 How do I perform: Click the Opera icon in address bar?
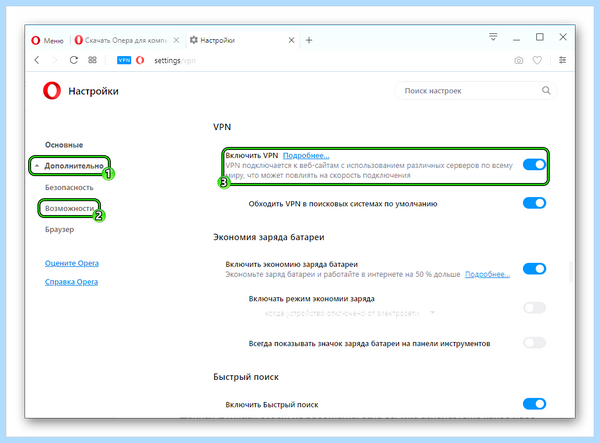click(140, 60)
